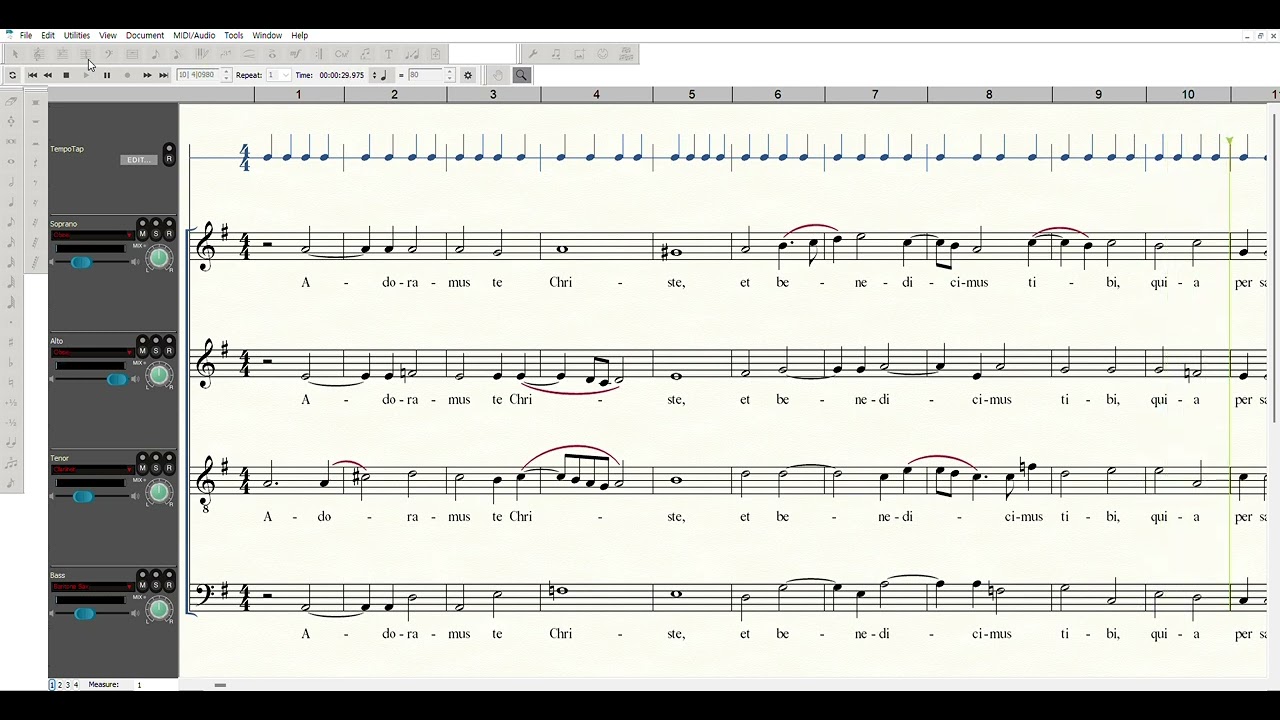
Task: Select the Smart Shape slur tool
Action: click(x=249, y=54)
